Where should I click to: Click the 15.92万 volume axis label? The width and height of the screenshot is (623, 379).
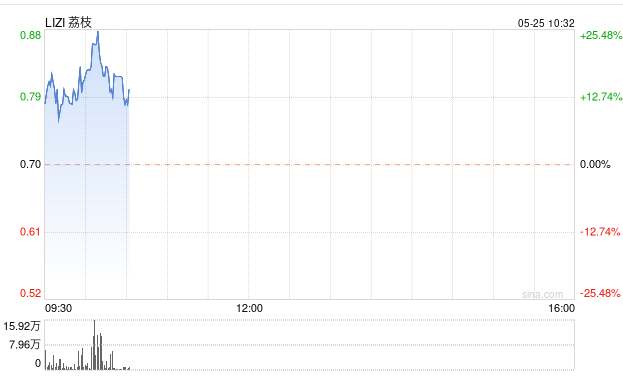point(22,327)
